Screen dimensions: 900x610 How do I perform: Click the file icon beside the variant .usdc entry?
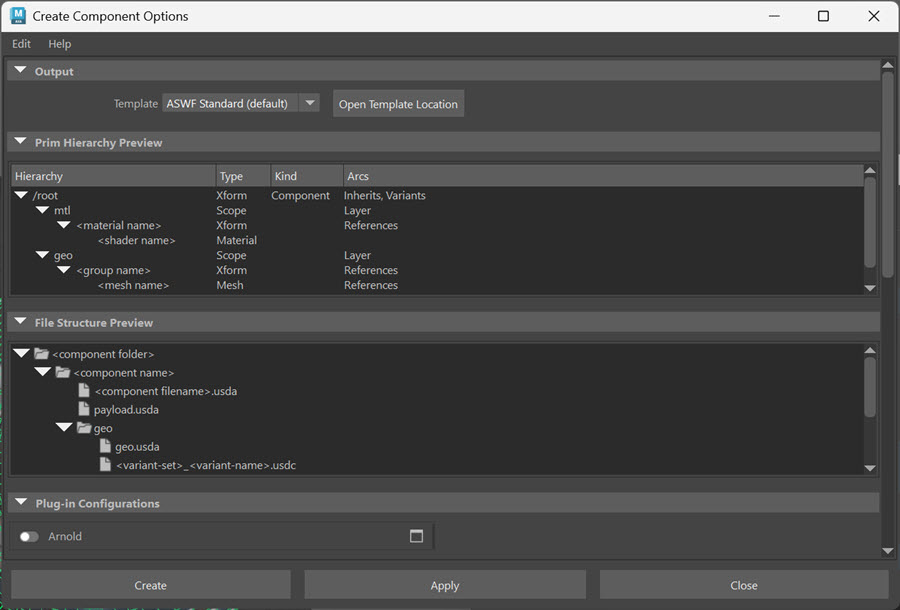pyautogui.click(x=104, y=464)
